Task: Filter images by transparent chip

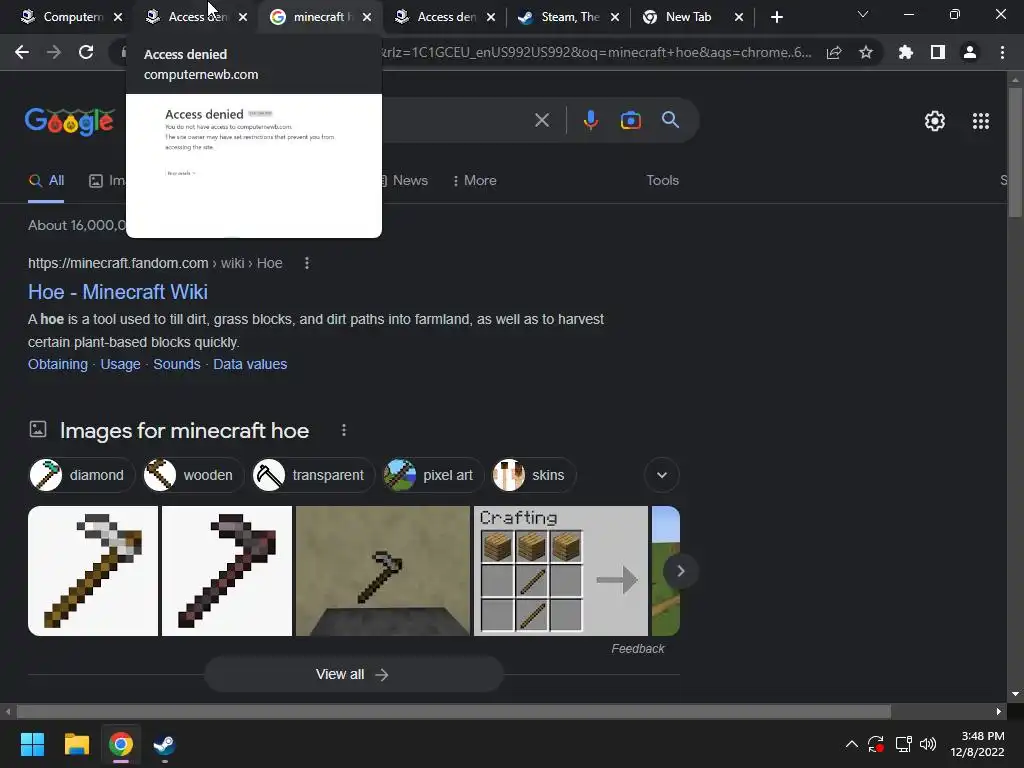Action: pos(313,475)
